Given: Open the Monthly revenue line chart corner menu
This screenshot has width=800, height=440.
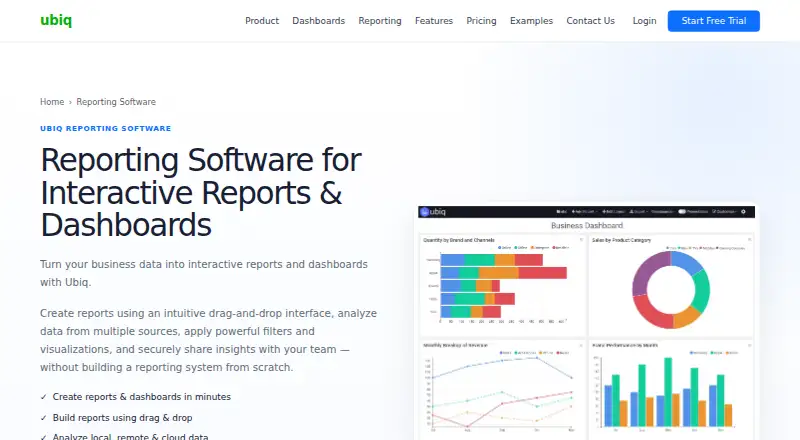Looking at the screenshot, I should coord(581,345).
